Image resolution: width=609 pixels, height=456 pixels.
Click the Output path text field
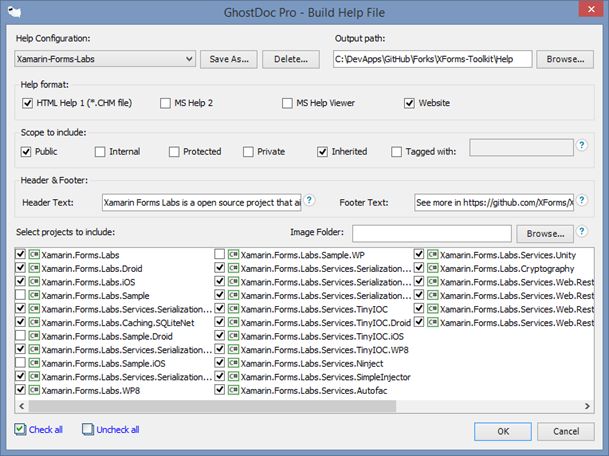(x=431, y=59)
